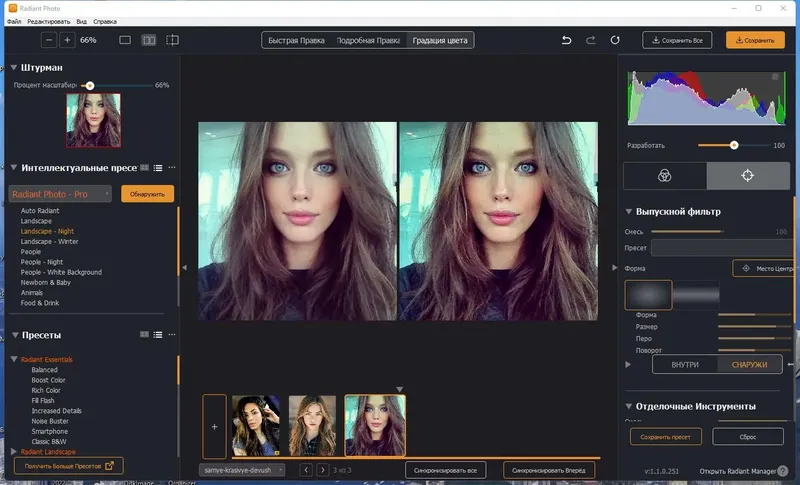Click the undo arrow icon
The image size is (800, 485).
pyautogui.click(x=567, y=40)
